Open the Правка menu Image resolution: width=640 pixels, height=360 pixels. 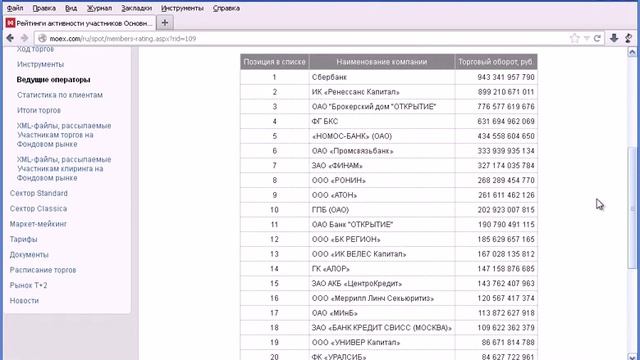point(44,8)
